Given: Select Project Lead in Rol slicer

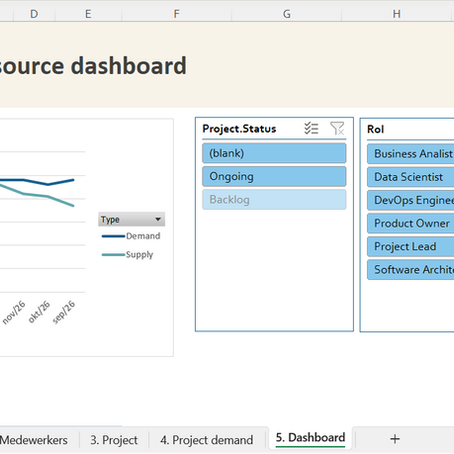Looking at the screenshot, I should click(411, 247).
